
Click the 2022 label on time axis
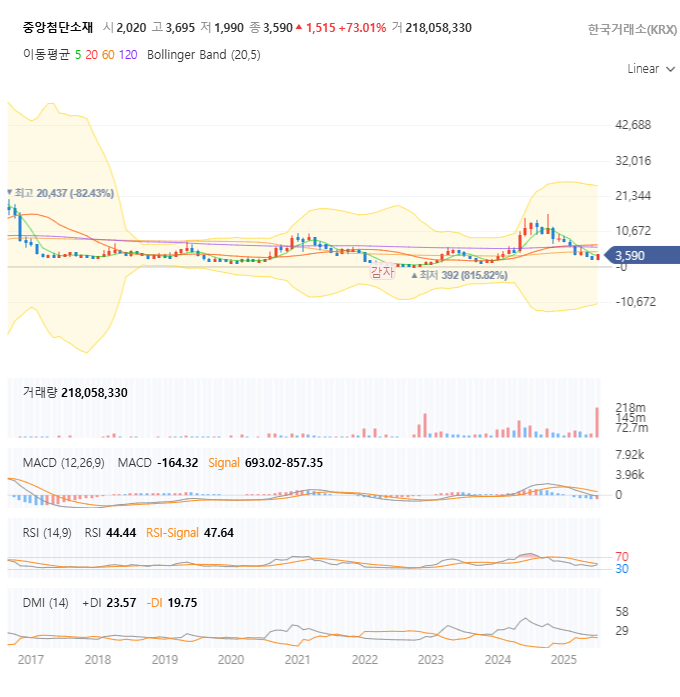coord(364,660)
